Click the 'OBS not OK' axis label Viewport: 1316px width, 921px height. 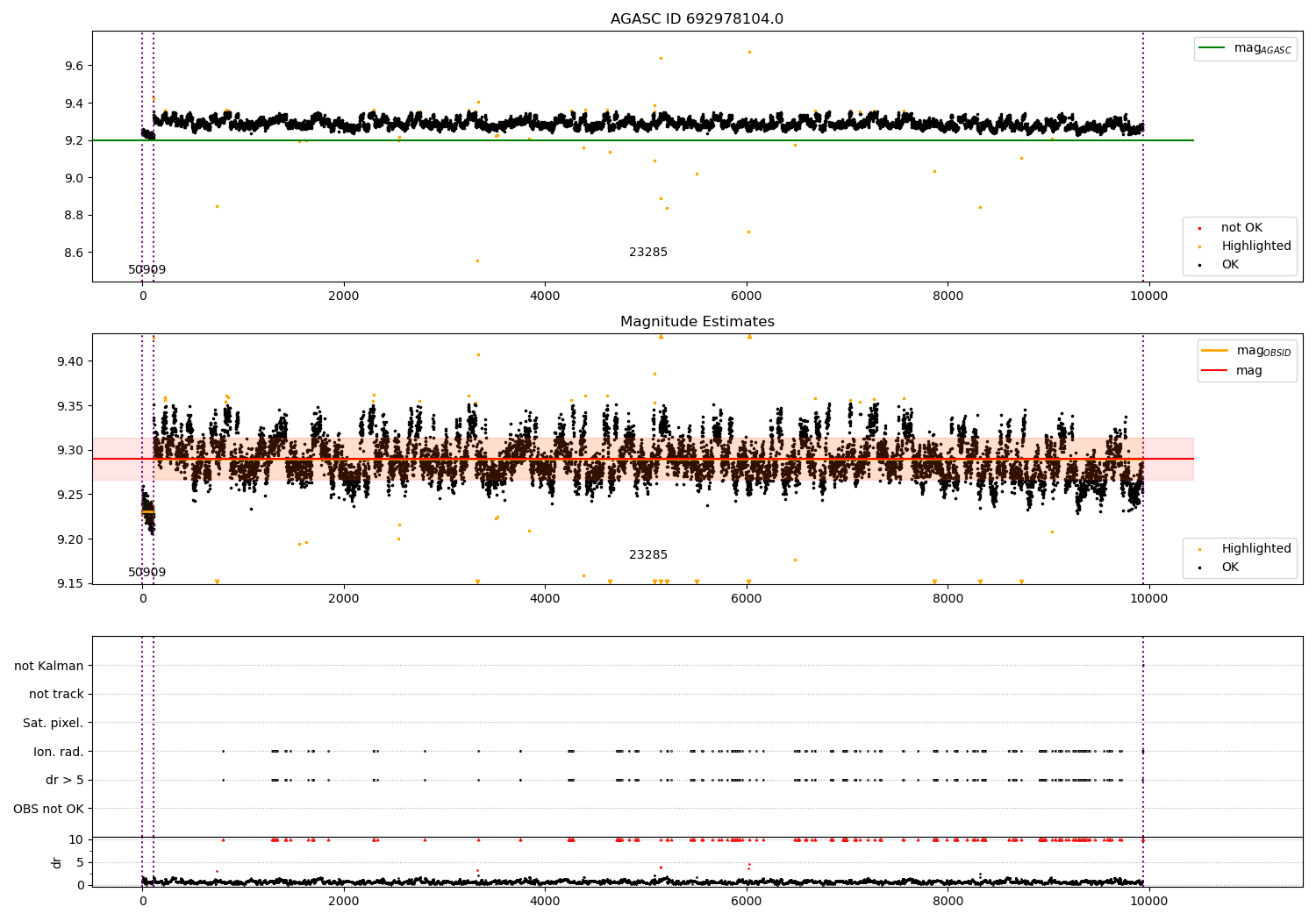(49, 810)
